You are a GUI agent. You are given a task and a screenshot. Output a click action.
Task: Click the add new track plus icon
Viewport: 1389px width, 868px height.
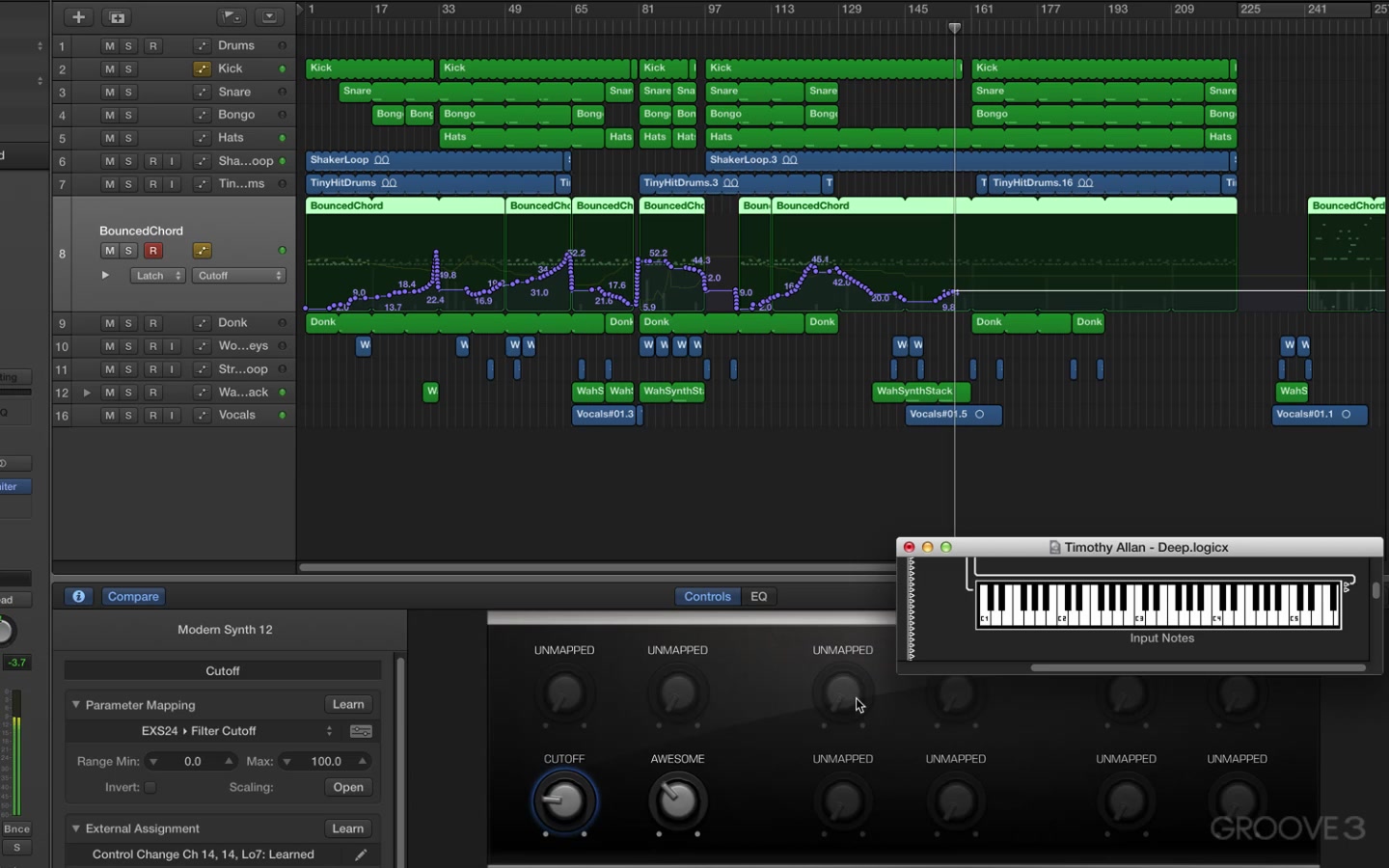click(79, 16)
